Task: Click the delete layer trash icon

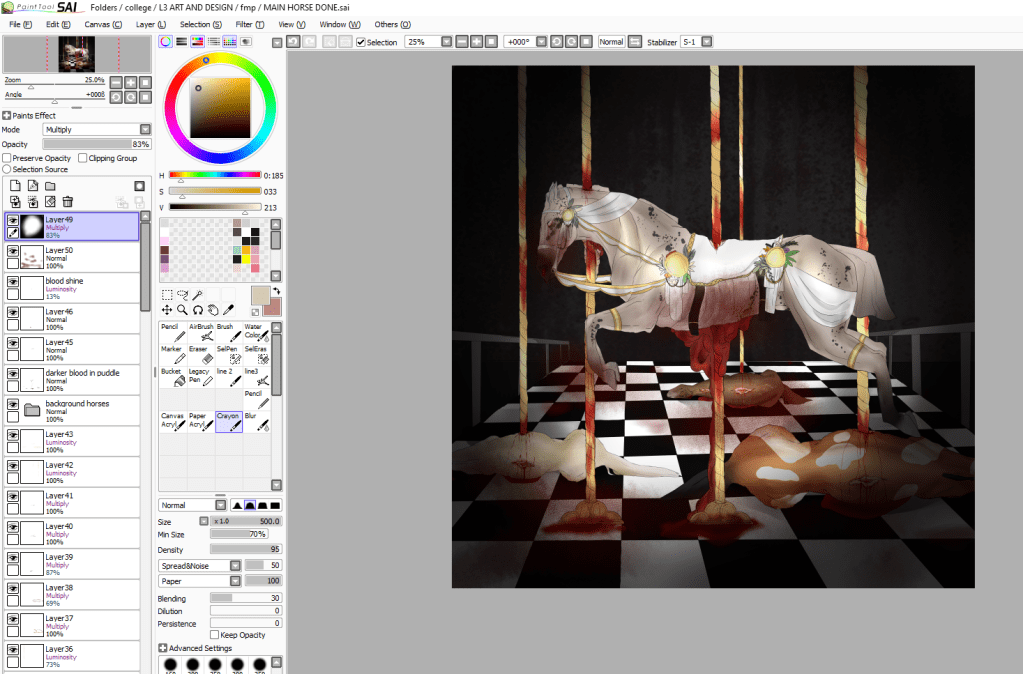Action: click(68, 202)
